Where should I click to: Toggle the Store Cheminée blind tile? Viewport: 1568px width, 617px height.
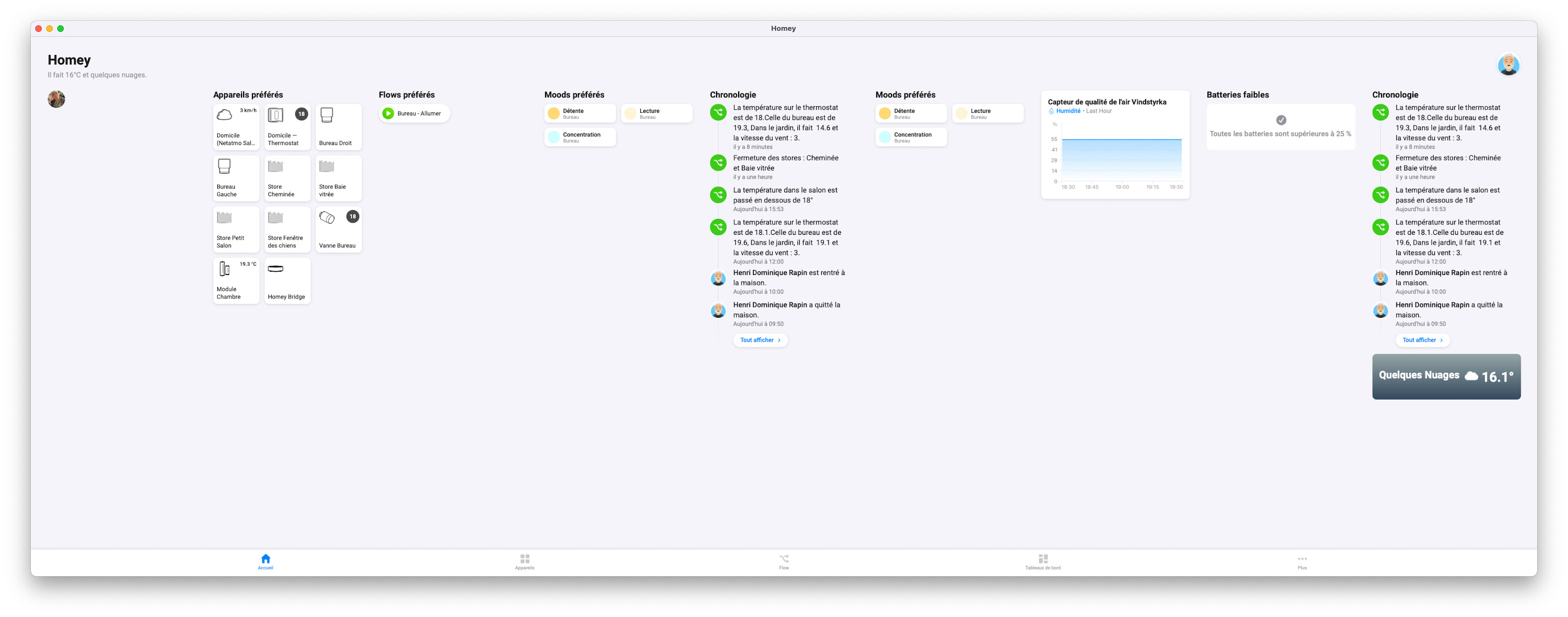[x=287, y=178]
